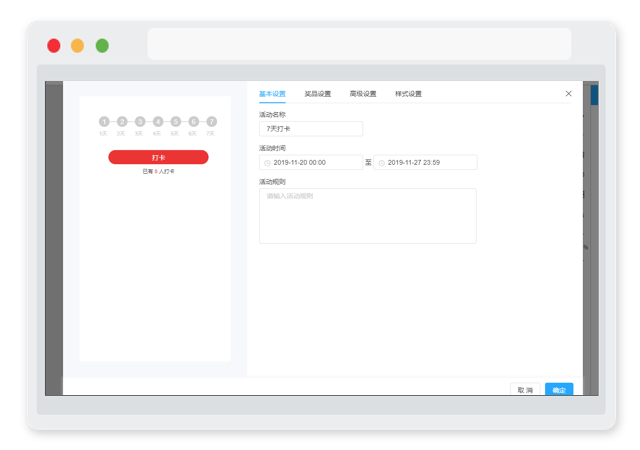Select day 2 circle in the preview
640x450 pixels.
click(x=122, y=121)
